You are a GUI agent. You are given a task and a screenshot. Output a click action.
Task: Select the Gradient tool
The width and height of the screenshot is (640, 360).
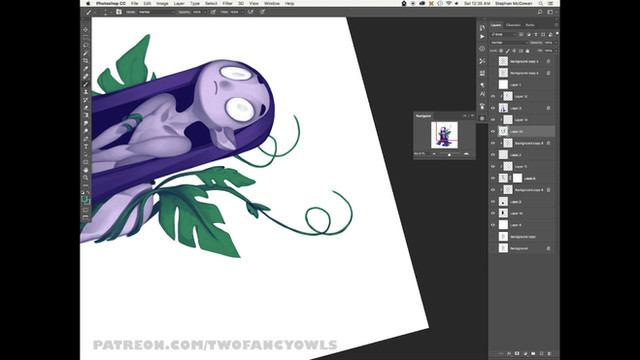click(85, 116)
